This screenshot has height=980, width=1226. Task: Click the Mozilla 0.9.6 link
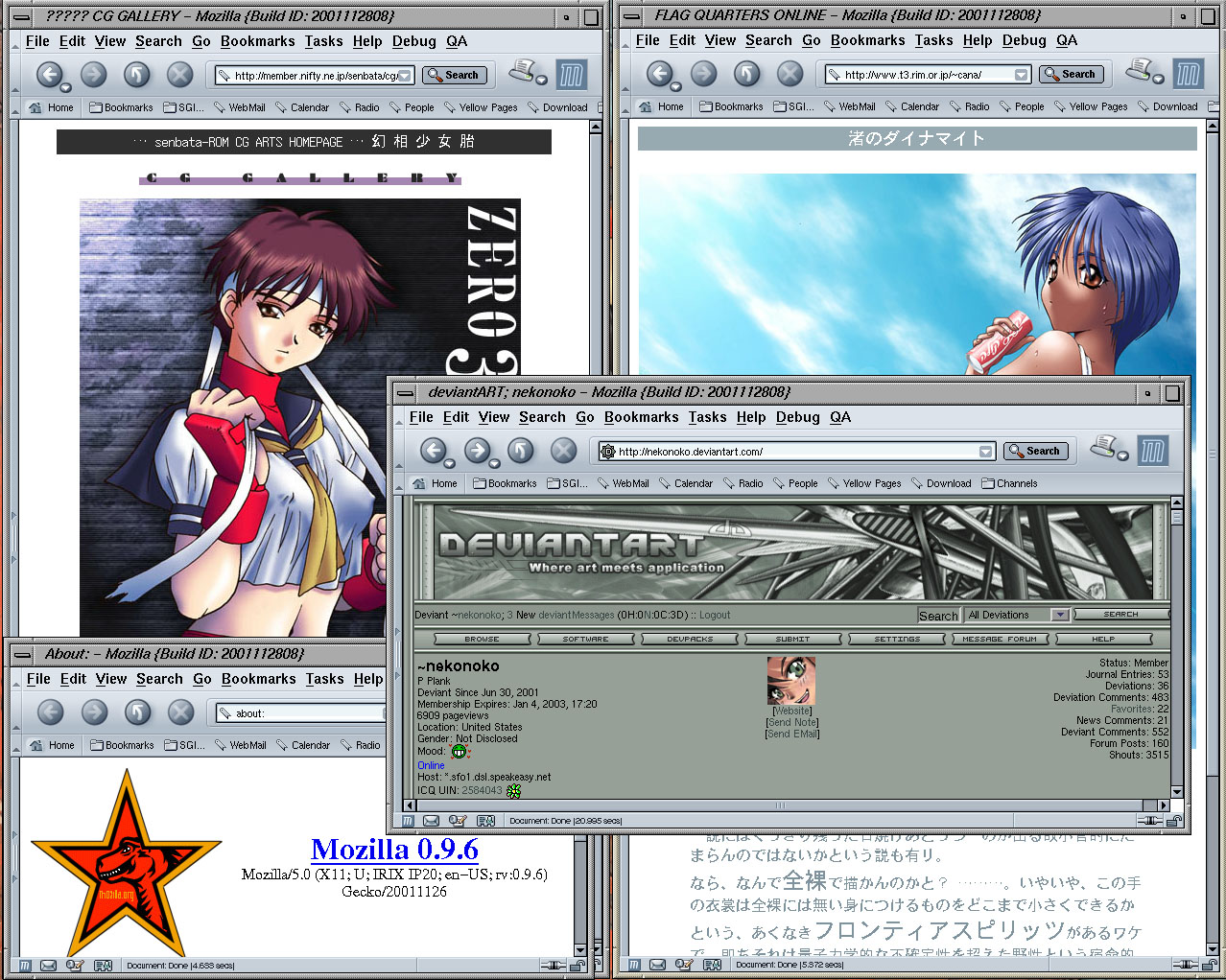point(394,850)
